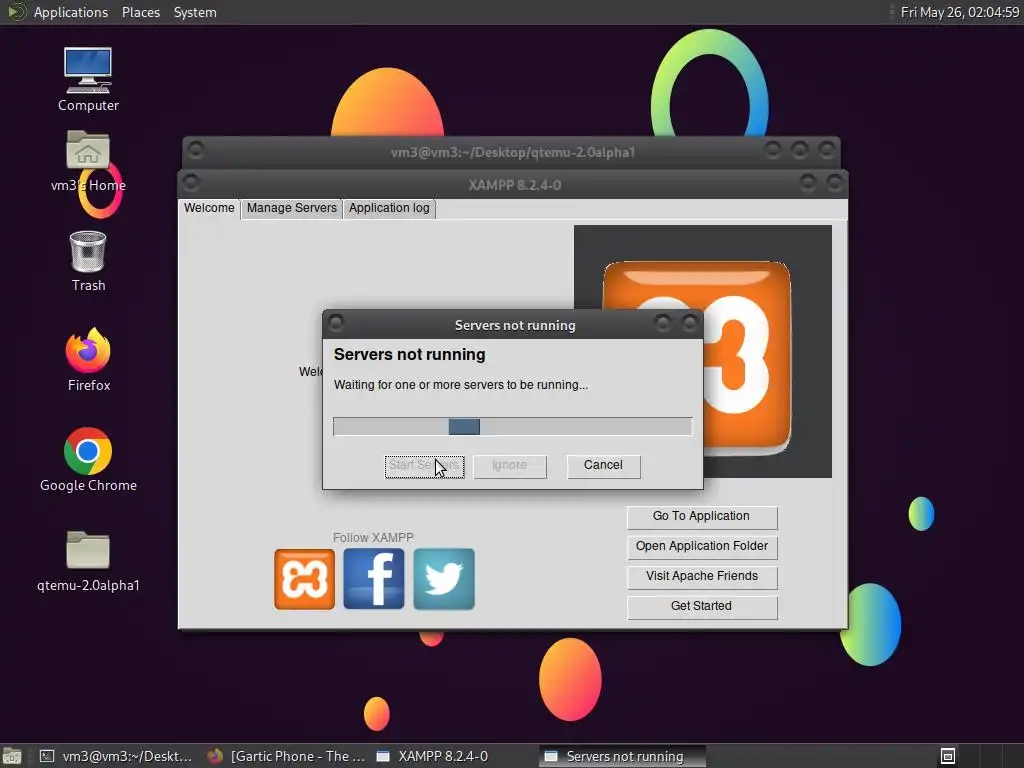
Task: Click the Ignore button in the dialog
Action: (509, 466)
